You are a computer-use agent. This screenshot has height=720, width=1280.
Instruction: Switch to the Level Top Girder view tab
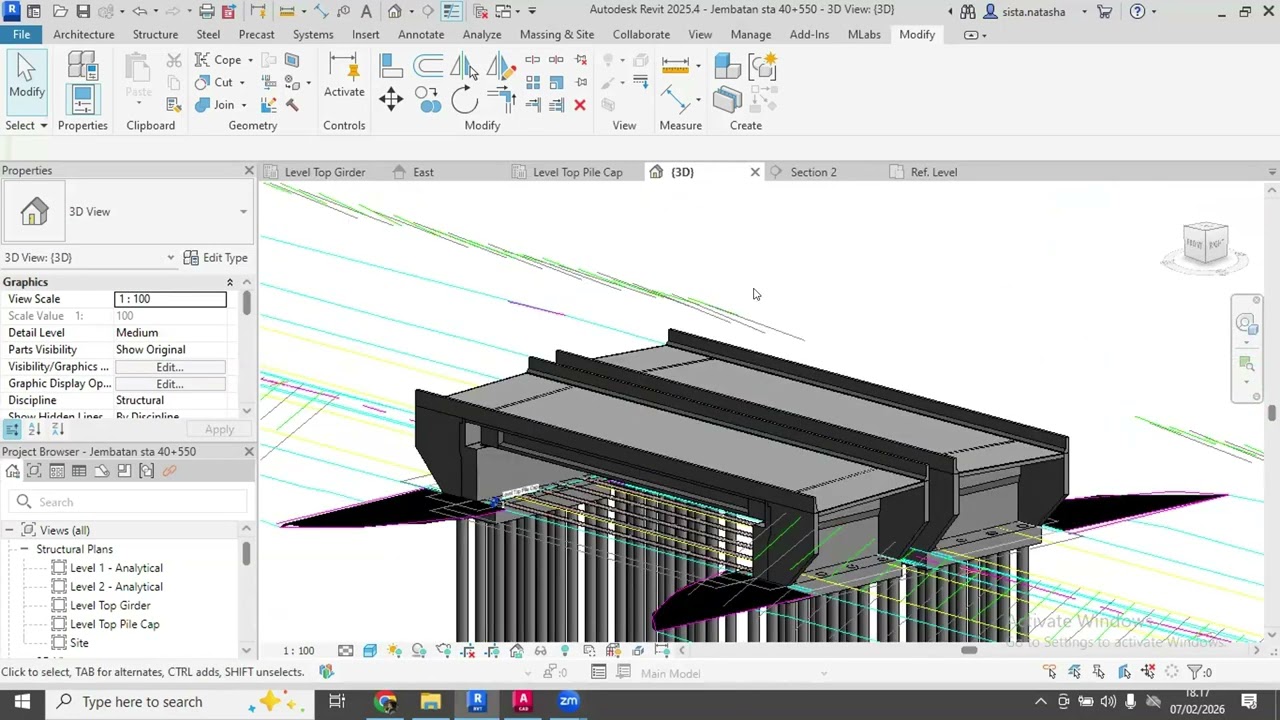pyautogui.click(x=325, y=172)
